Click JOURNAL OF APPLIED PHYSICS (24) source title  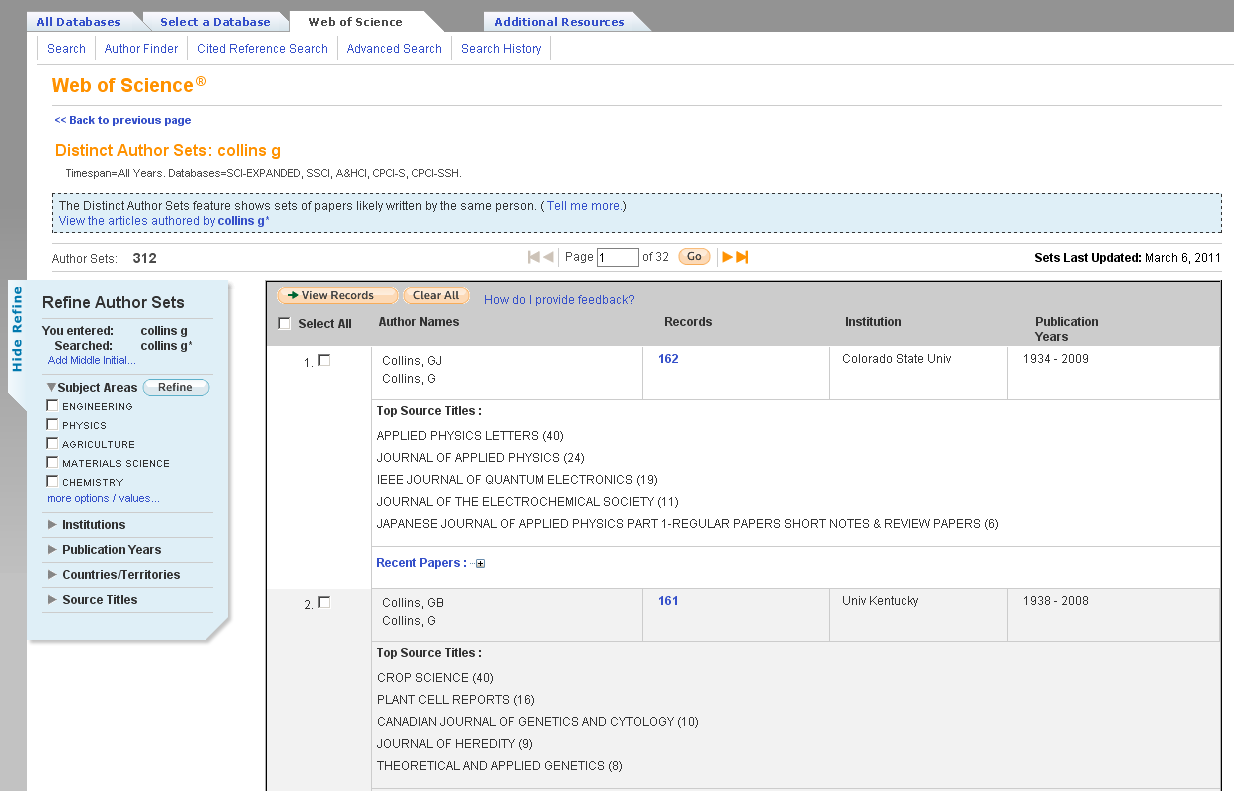pos(481,458)
